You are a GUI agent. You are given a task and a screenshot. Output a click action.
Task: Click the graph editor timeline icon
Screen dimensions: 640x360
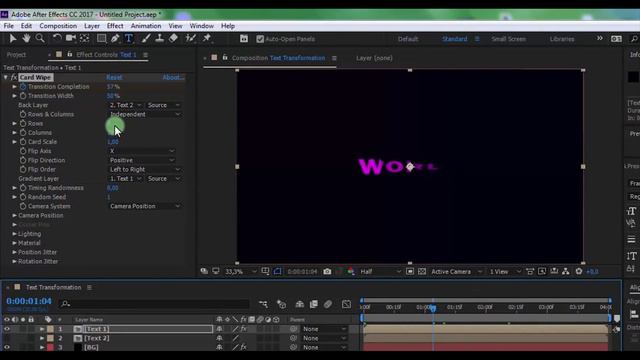point(346,304)
